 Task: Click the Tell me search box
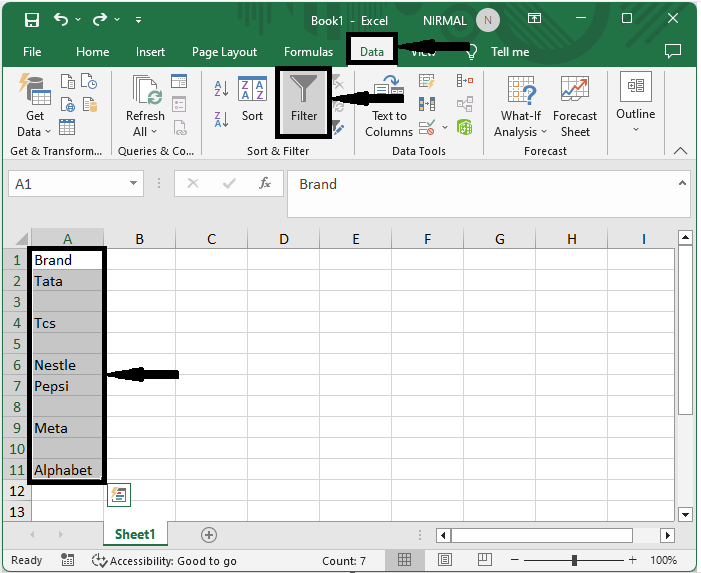[510, 52]
